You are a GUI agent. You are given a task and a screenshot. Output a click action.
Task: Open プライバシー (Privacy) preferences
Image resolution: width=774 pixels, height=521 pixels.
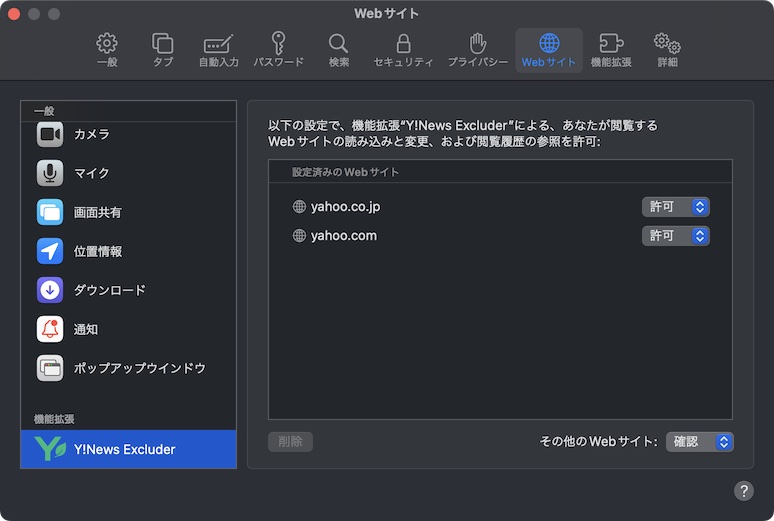(478, 50)
